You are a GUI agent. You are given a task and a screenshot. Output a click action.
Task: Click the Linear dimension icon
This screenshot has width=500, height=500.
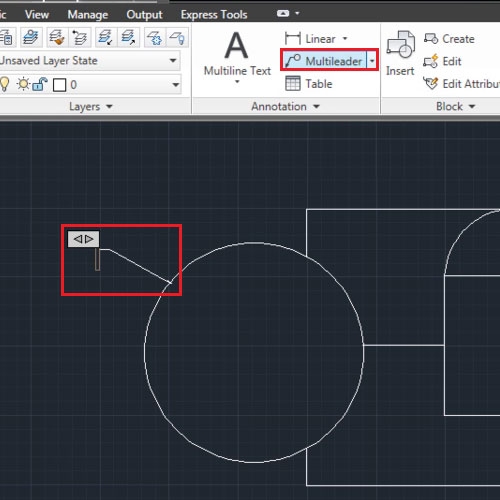click(293, 38)
